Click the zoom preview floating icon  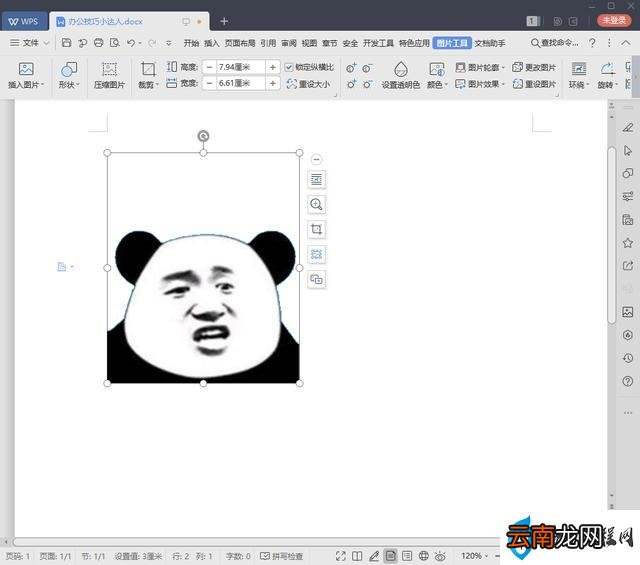pyautogui.click(x=316, y=204)
